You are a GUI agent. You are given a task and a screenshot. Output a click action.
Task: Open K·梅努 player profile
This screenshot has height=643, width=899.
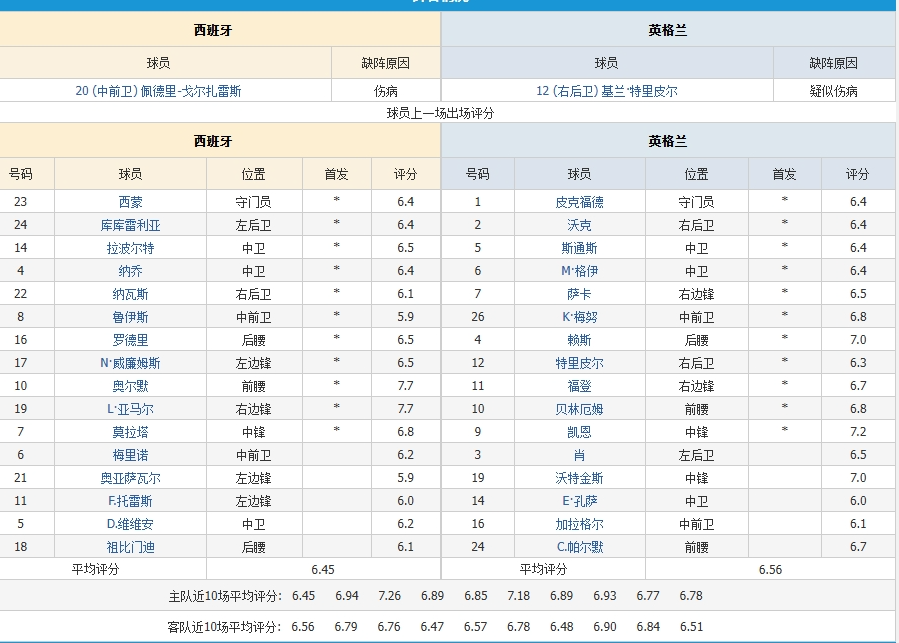coord(579,317)
